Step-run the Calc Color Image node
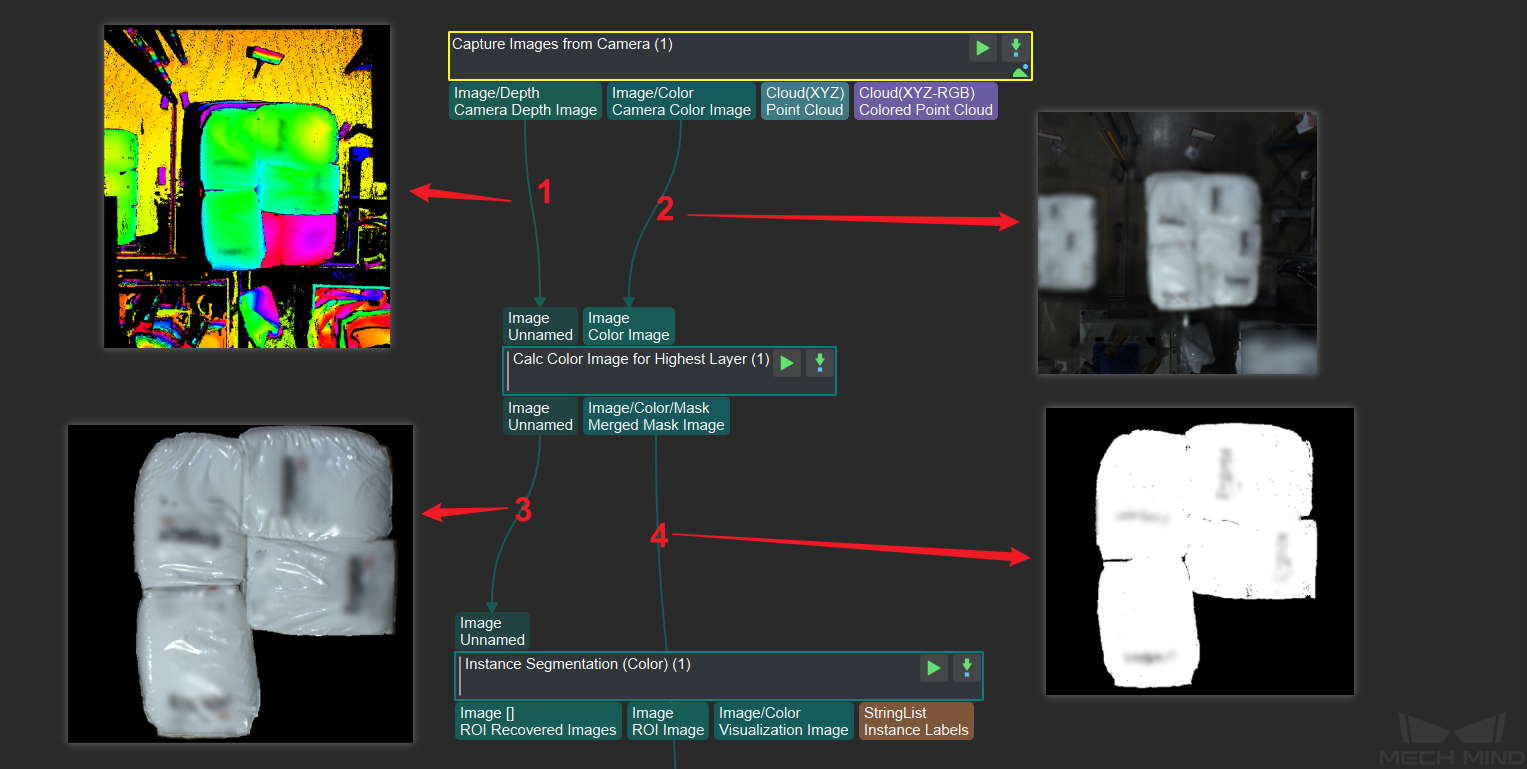 tap(820, 363)
